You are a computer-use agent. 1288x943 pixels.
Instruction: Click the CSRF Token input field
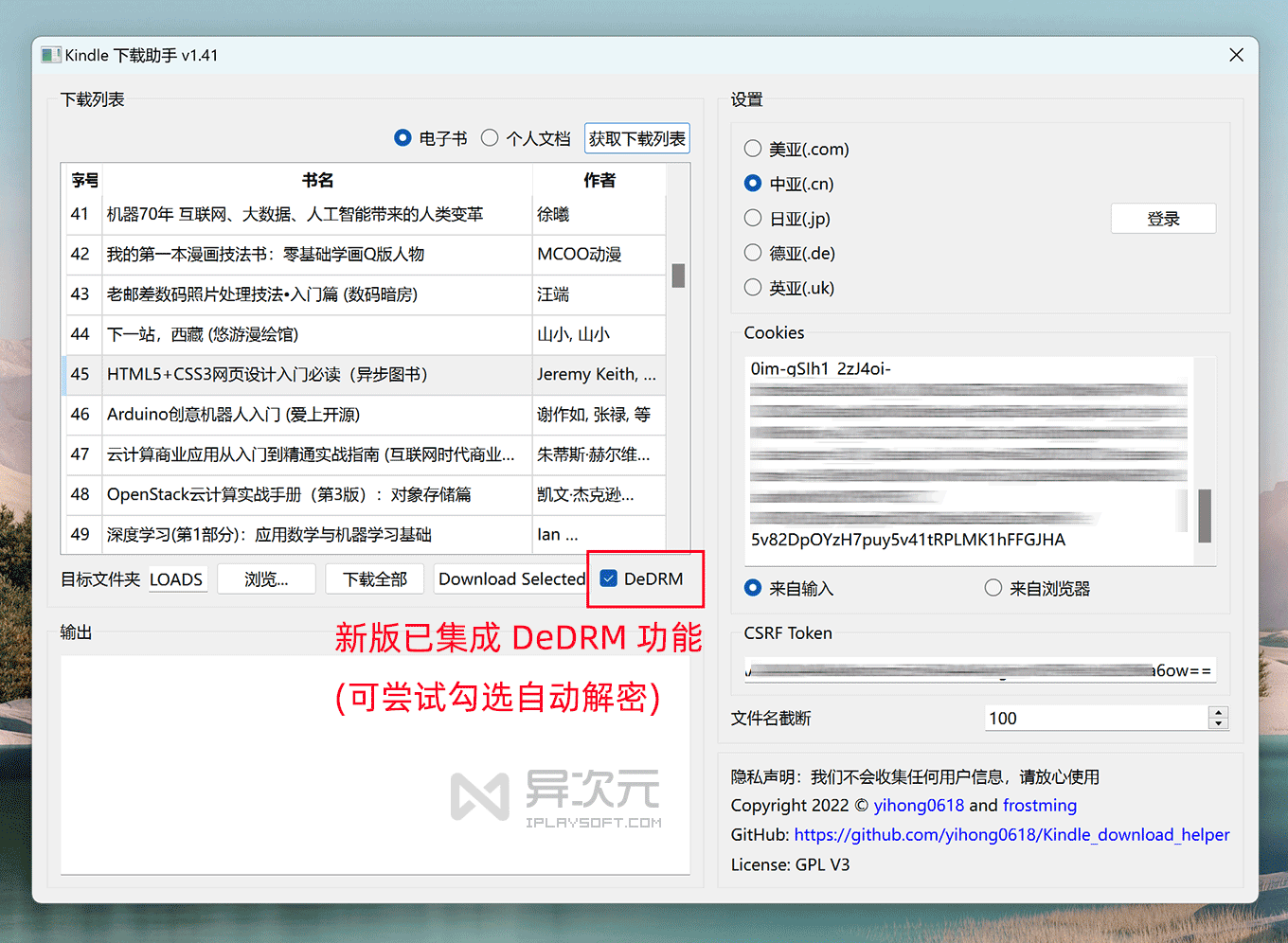pyautogui.click(x=979, y=670)
